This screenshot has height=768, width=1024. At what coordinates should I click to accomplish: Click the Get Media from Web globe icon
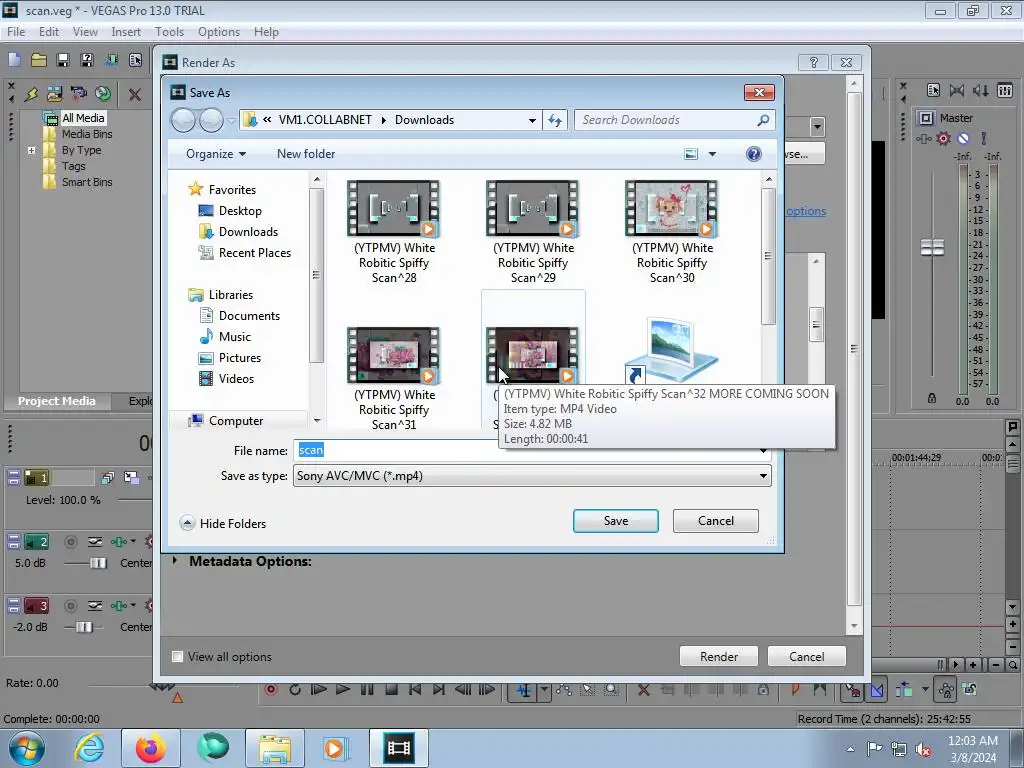pyautogui.click(x=103, y=93)
